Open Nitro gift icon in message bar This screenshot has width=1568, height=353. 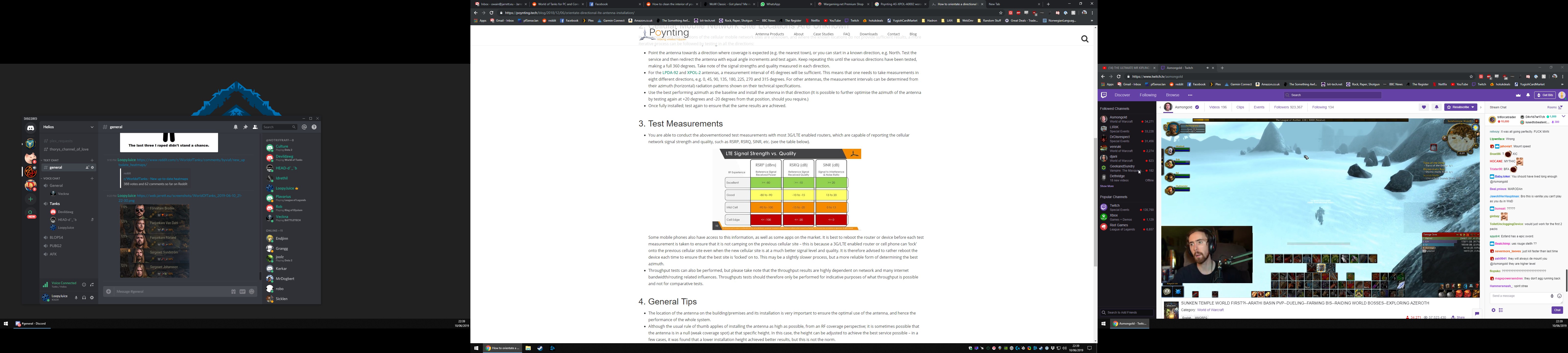point(233,291)
